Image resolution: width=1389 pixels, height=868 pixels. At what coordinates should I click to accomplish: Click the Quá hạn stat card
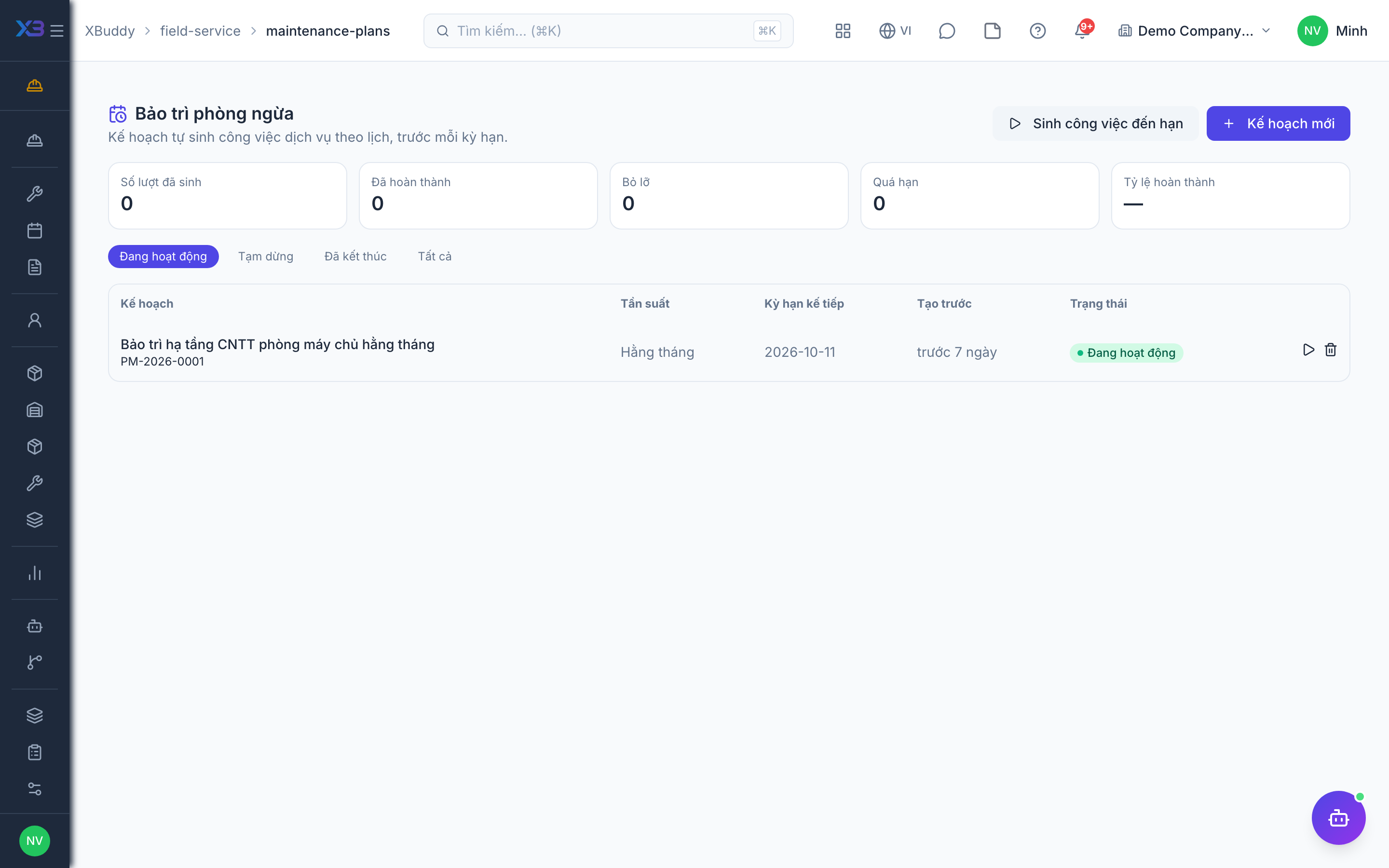980,196
